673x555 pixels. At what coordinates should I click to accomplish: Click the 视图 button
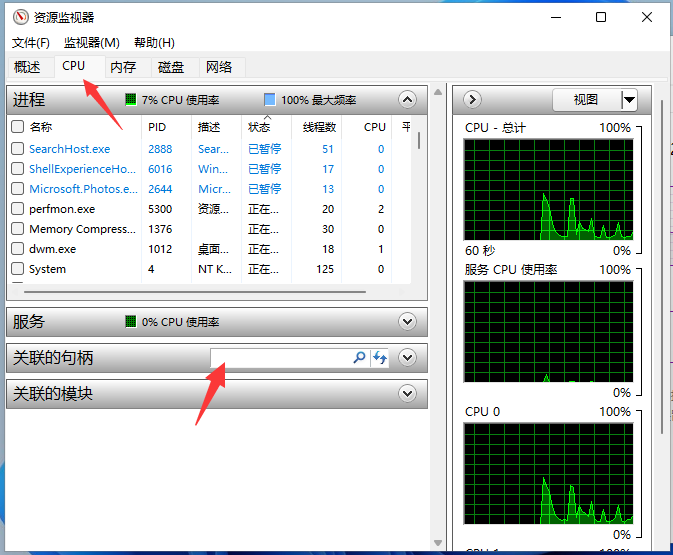click(586, 99)
